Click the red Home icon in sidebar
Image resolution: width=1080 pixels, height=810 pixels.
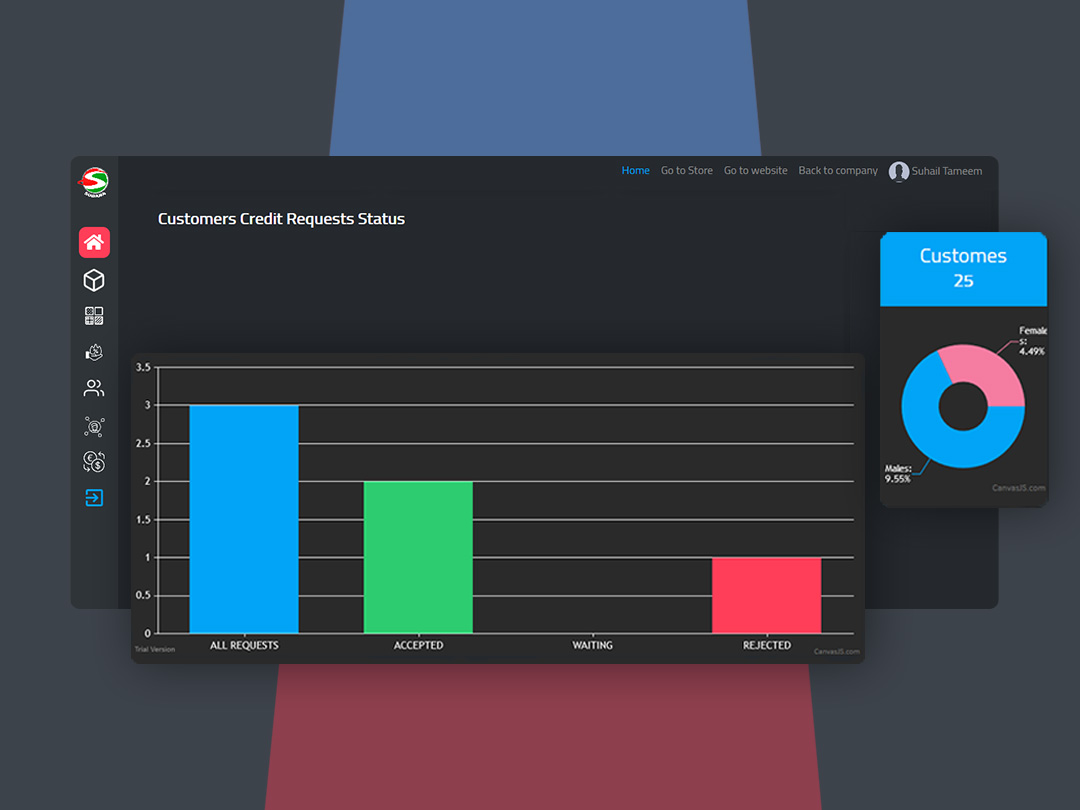click(x=94, y=242)
